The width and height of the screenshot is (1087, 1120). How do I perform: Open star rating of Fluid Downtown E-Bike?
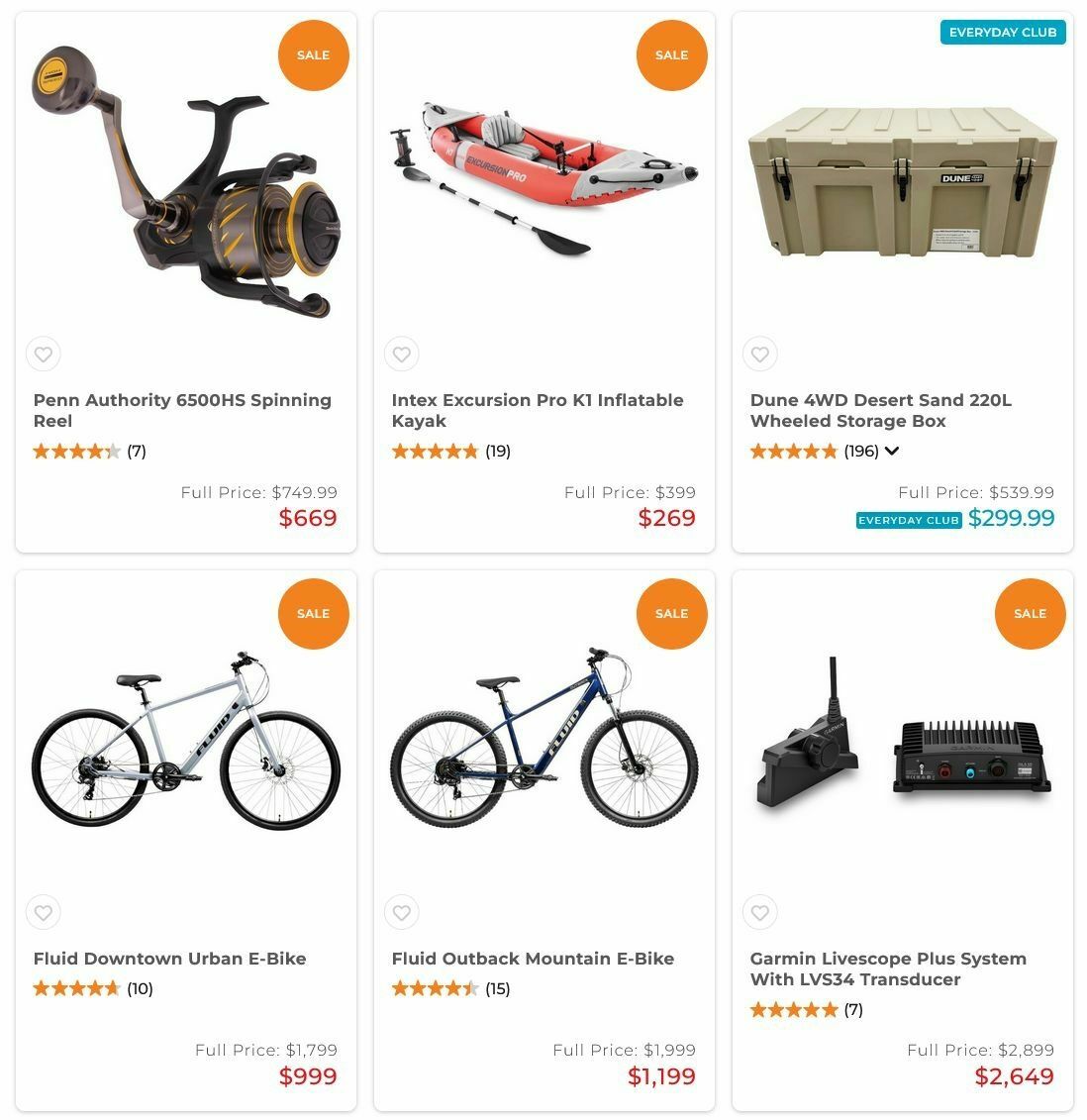pyautogui.click(x=75, y=988)
